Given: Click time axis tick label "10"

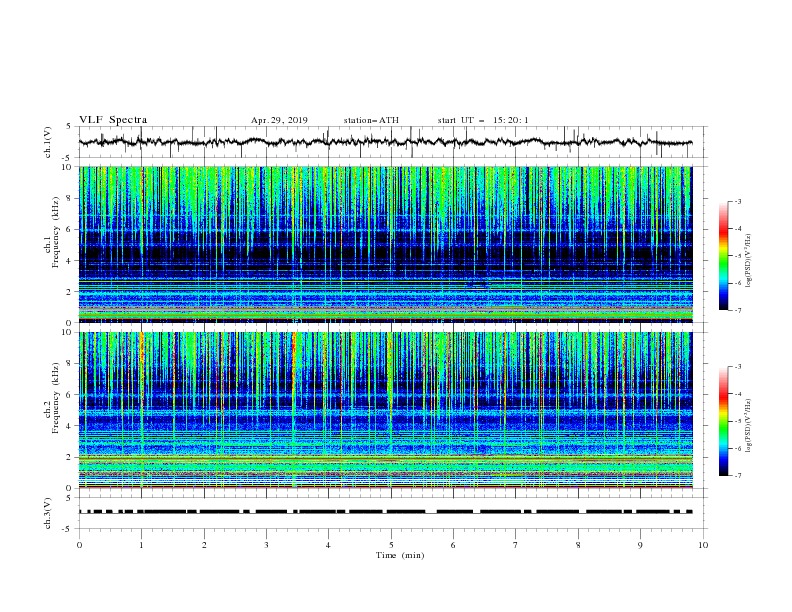Looking at the screenshot, I should click(703, 545).
